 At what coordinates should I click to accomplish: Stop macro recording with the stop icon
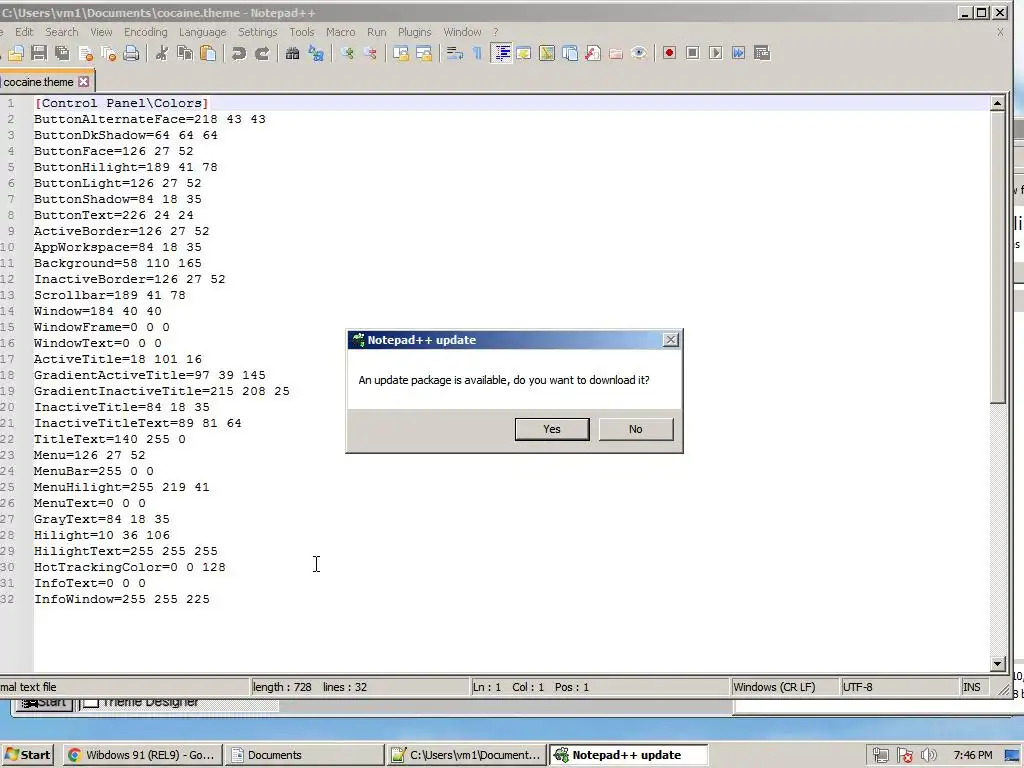(692, 54)
